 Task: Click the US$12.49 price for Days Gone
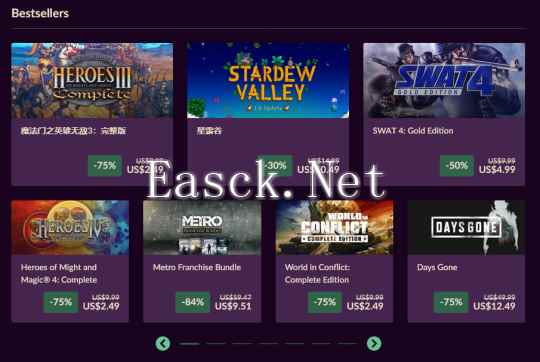point(494,306)
